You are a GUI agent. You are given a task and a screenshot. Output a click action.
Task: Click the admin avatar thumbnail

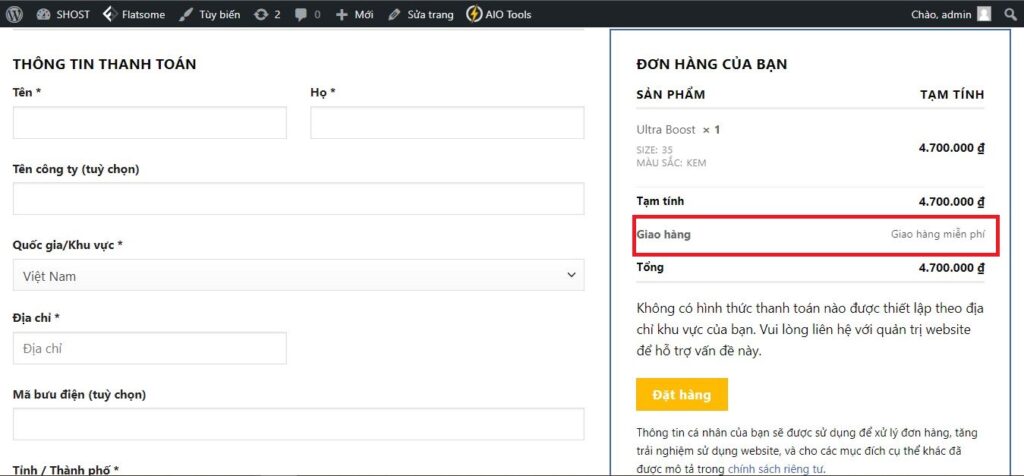(x=985, y=15)
